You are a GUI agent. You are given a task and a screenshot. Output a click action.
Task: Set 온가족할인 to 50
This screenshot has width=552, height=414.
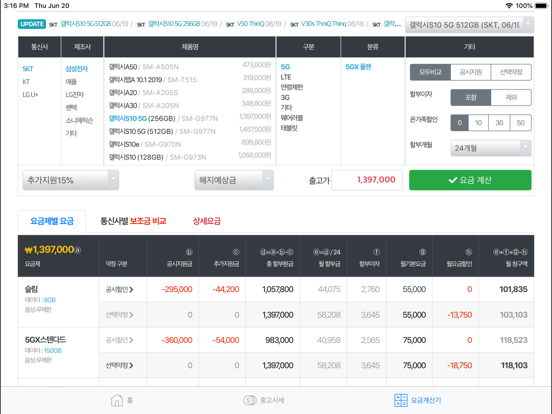coord(521,123)
